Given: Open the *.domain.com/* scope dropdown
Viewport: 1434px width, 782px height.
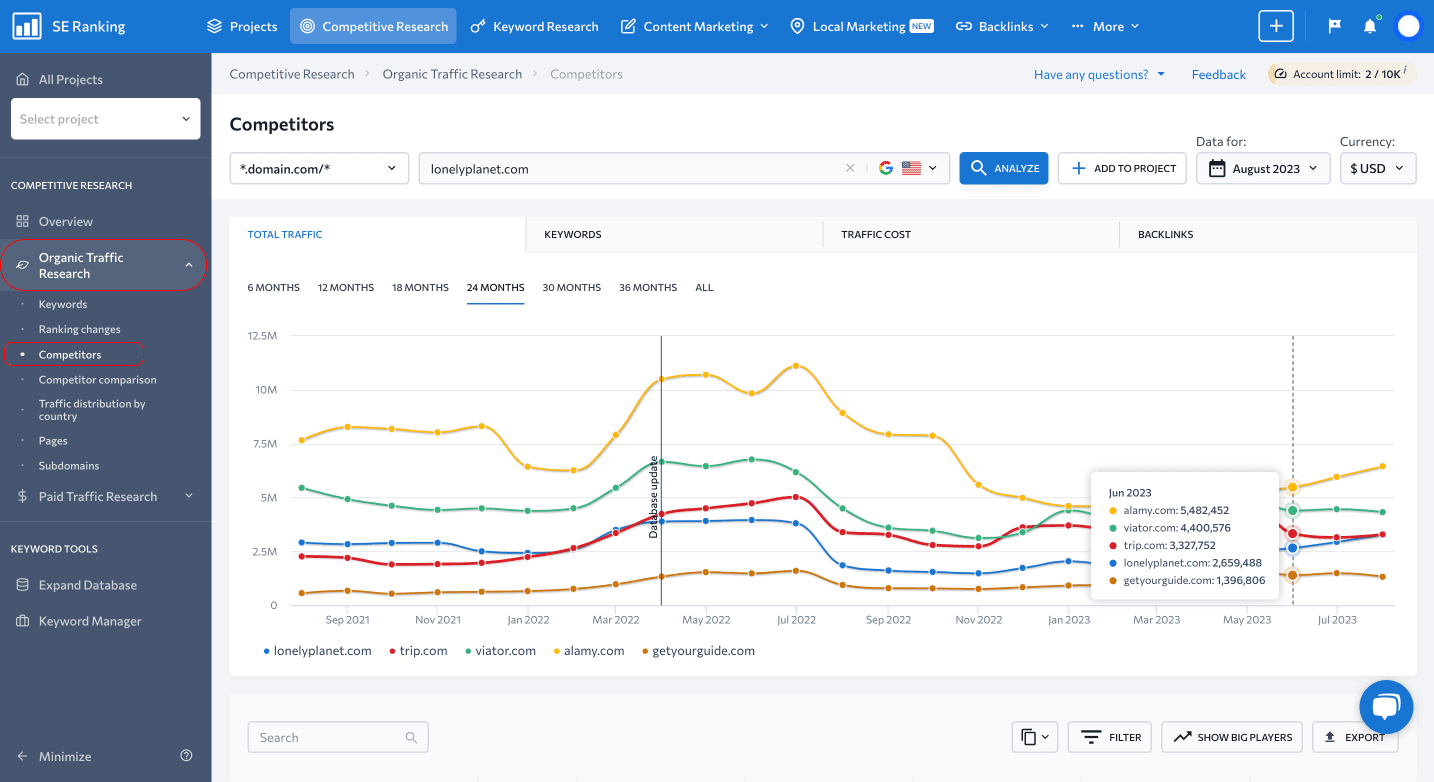Looking at the screenshot, I should coord(319,168).
